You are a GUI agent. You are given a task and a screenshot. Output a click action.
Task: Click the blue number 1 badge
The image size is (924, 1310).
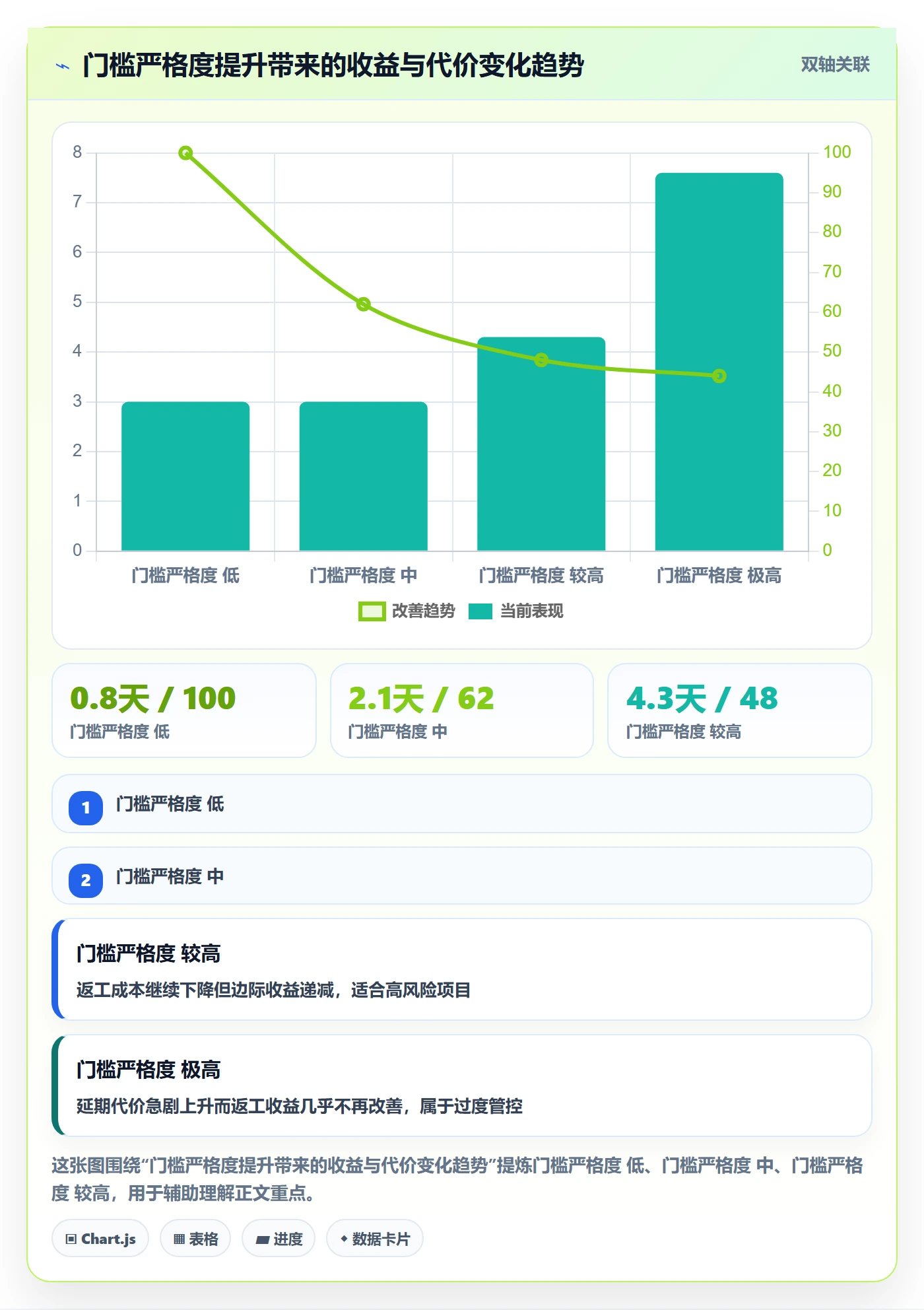[x=86, y=808]
